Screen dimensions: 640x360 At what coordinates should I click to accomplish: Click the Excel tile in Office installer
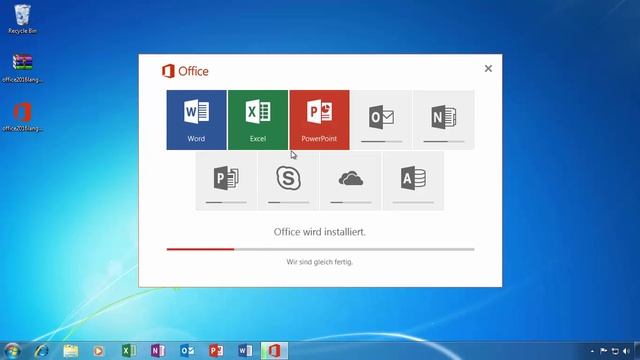[x=258, y=120]
